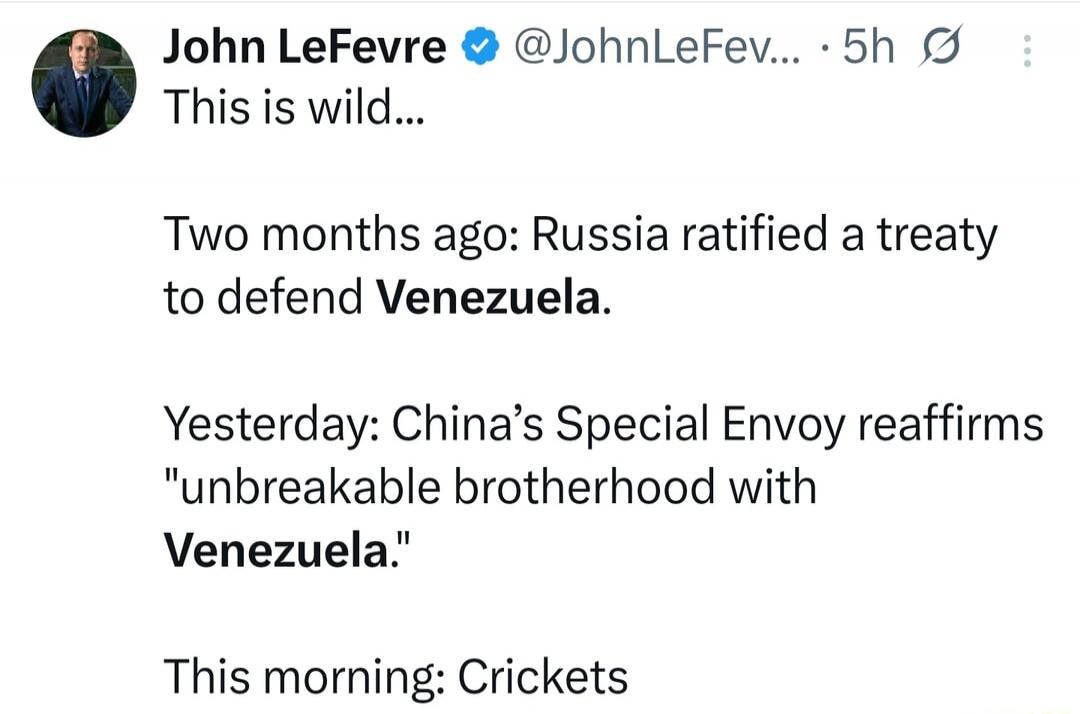Viewport: 1080px width, 714px height.
Task: Click the blue verification check next to the name
Action: 482,44
